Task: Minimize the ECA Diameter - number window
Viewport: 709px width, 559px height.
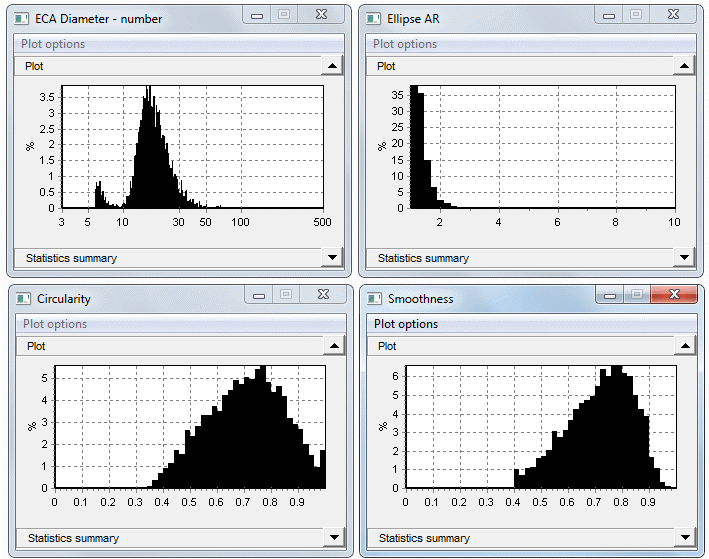Action: (257, 15)
